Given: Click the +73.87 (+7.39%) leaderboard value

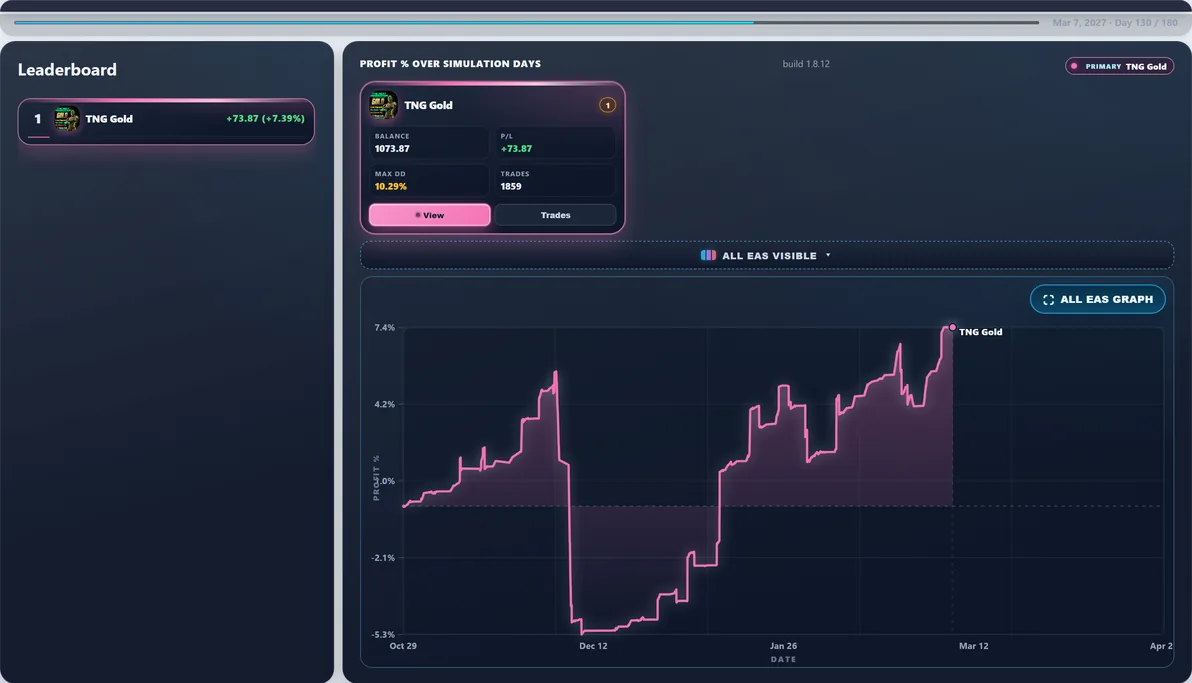Looking at the screenshot, I should [265, 119].
